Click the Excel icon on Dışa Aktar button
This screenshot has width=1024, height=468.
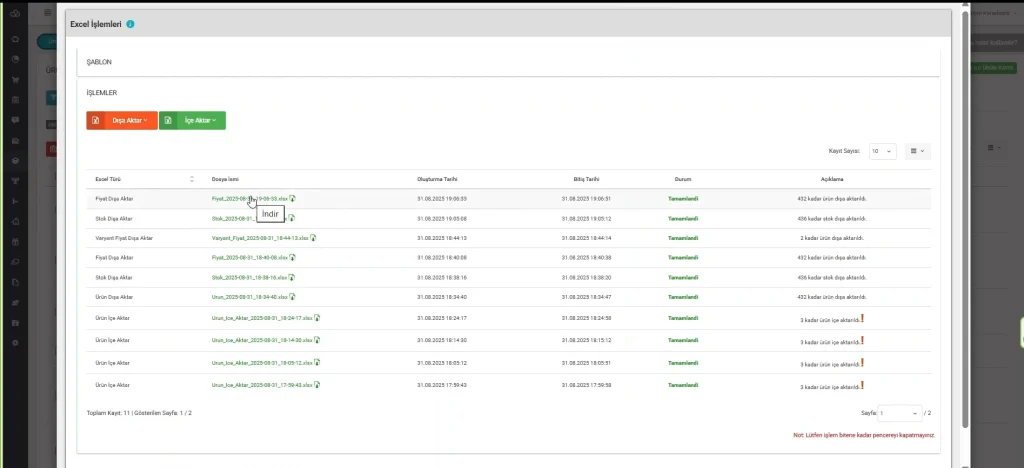click(95, 120)
